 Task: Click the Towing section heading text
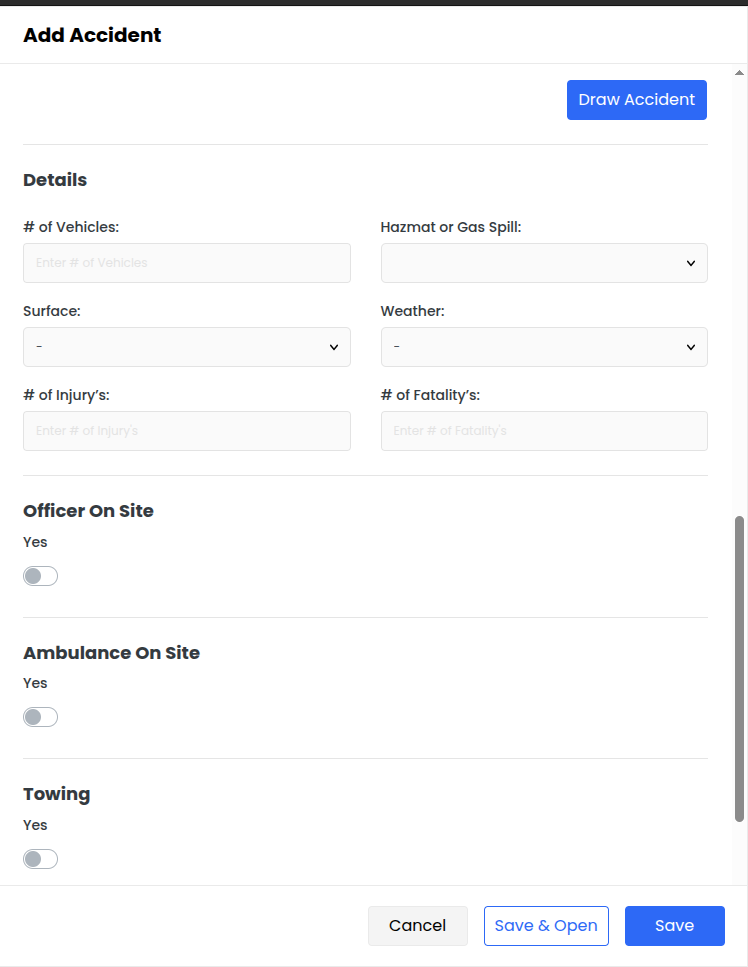tap(56, 794)
